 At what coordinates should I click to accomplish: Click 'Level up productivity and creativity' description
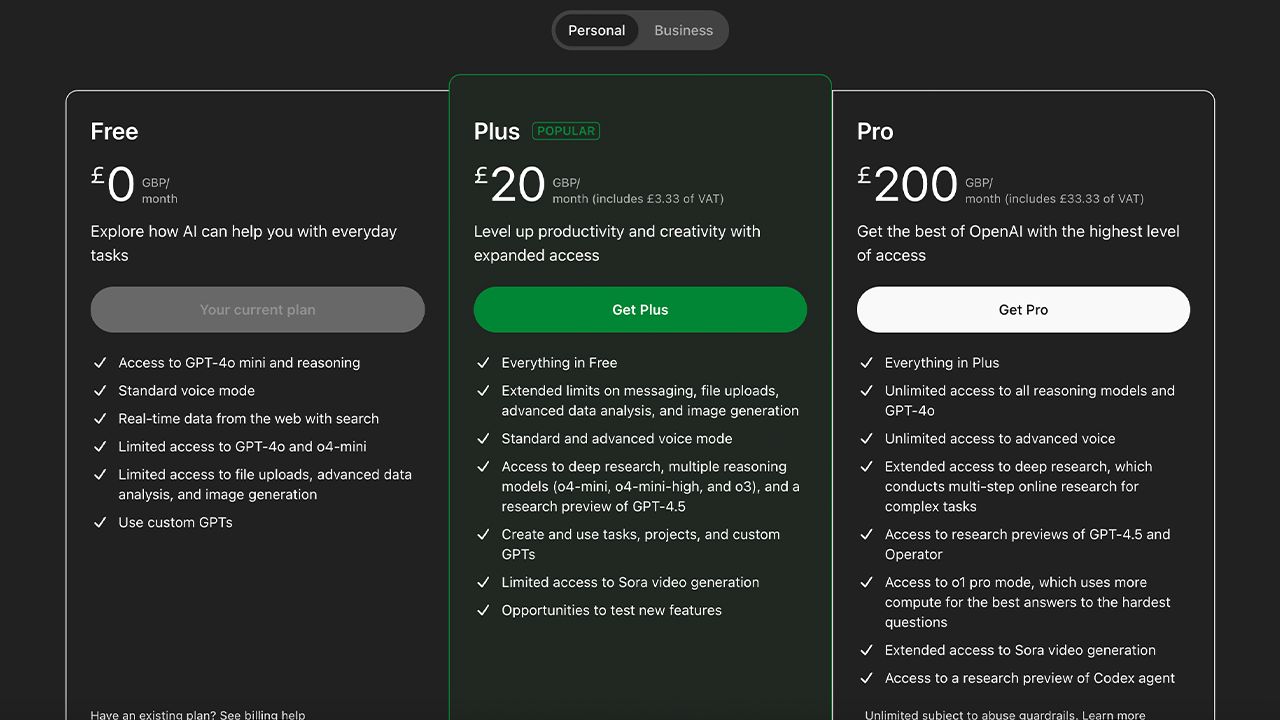(x=617, y=243)
